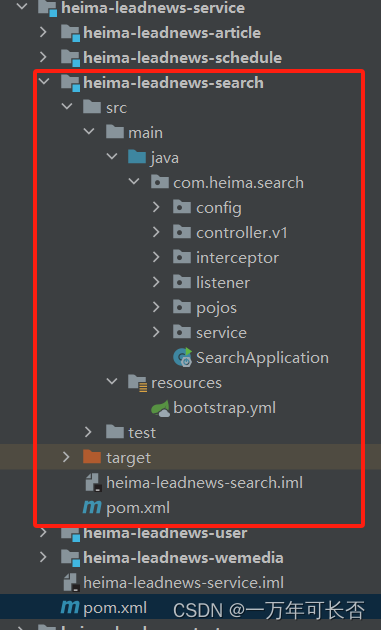Viewport: 381px width, 630px height.
Task: Select the heima-leadnews-schedule module label
Action: pyautogui.click(x=182, y=57)
